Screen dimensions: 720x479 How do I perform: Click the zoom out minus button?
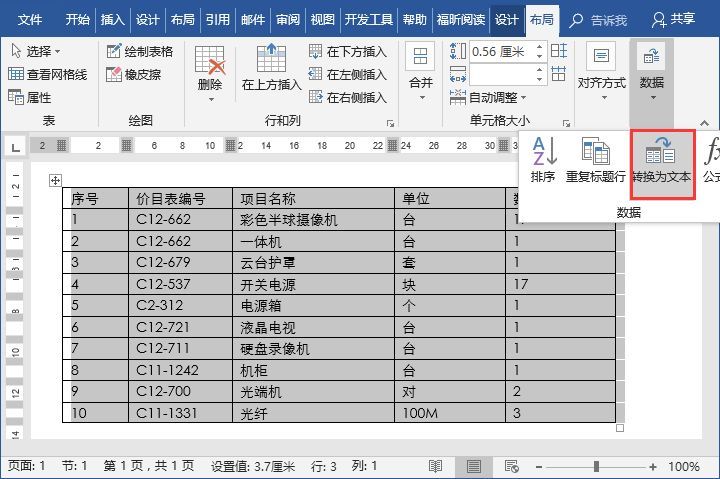pyautogui.click(x=539, y=467)
